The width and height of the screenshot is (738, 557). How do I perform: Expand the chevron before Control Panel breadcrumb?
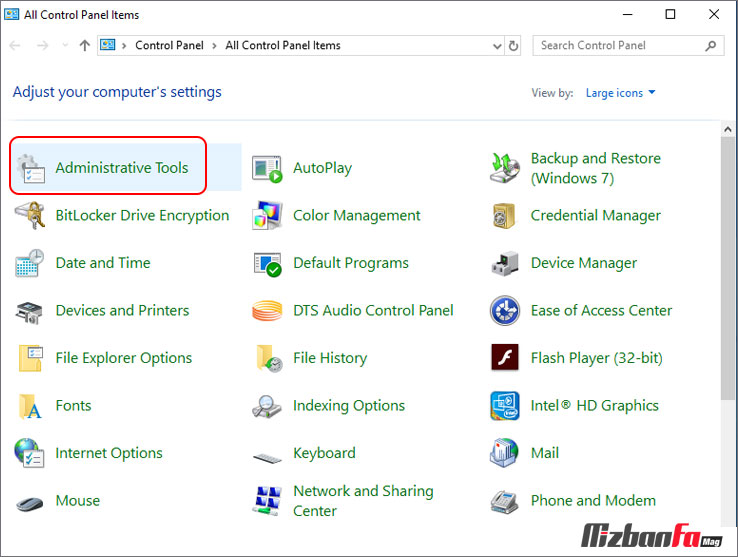(124, 46)
